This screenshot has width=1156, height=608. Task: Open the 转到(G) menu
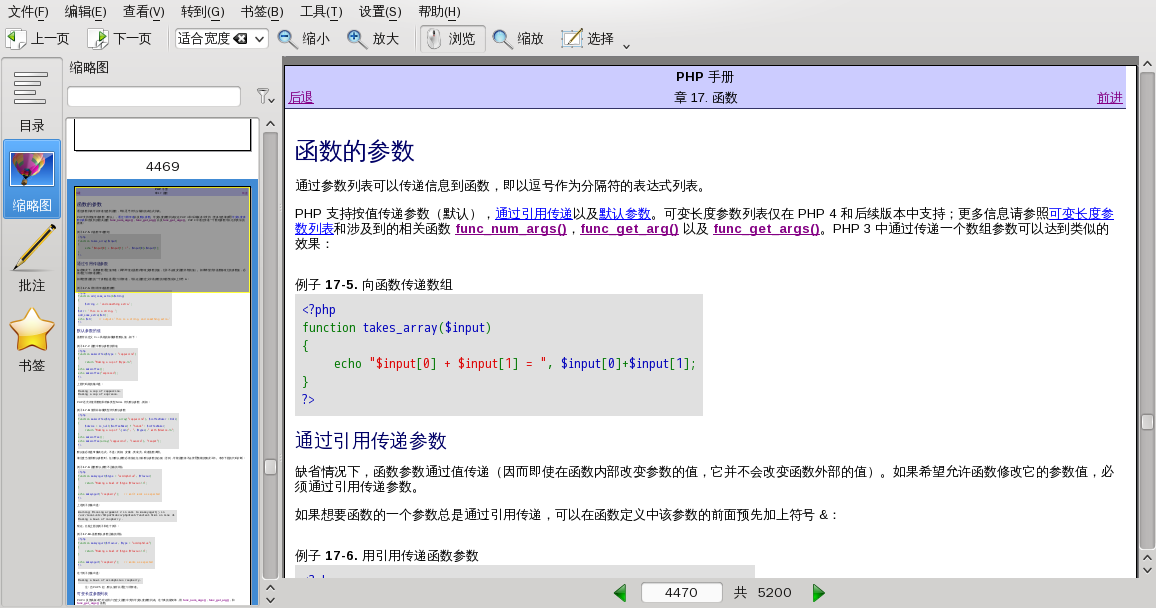[x=203, y=12]
